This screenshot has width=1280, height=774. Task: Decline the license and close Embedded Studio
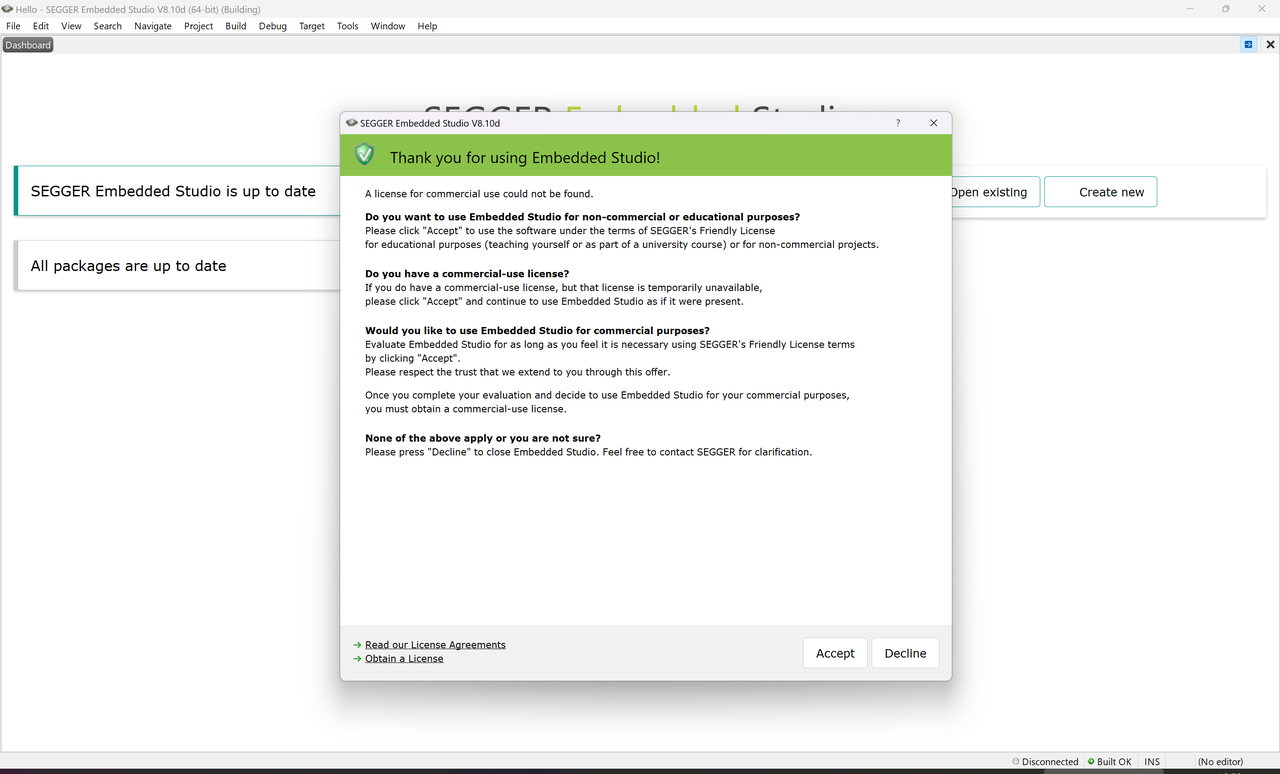(905, 653)
